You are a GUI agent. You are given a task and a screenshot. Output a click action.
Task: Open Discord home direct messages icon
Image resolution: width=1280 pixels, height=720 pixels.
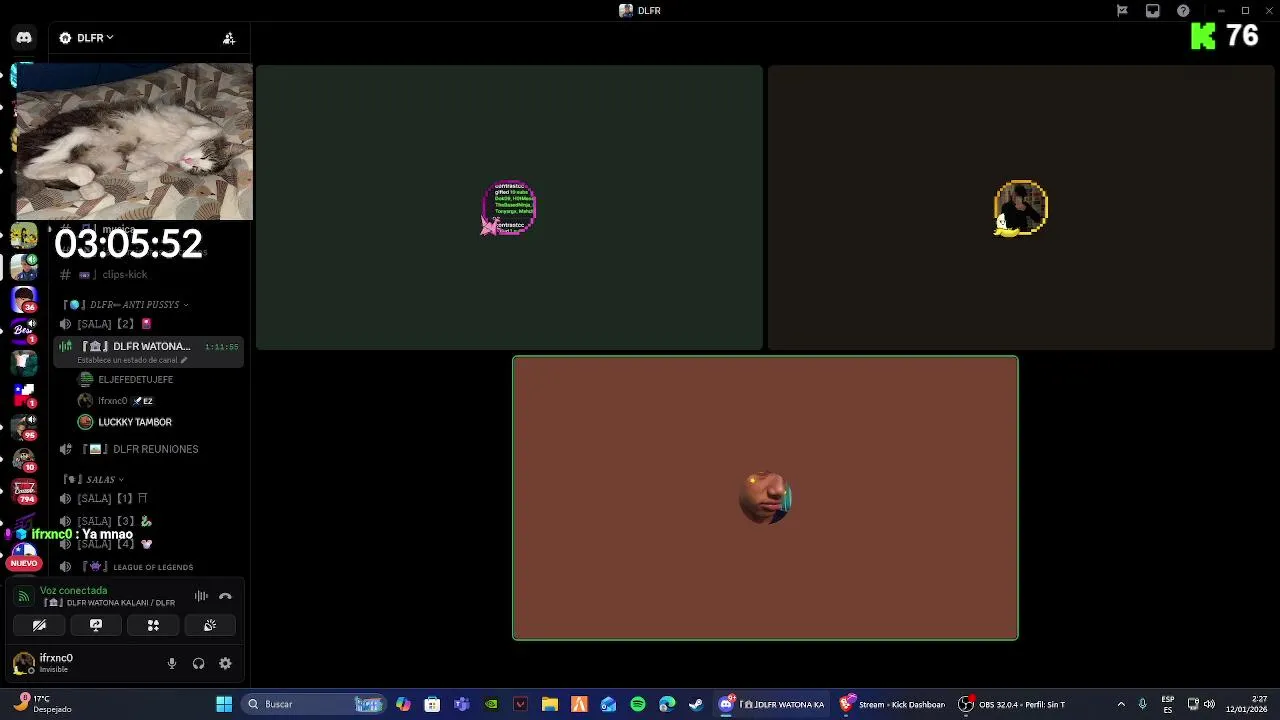tap(24, 38)
